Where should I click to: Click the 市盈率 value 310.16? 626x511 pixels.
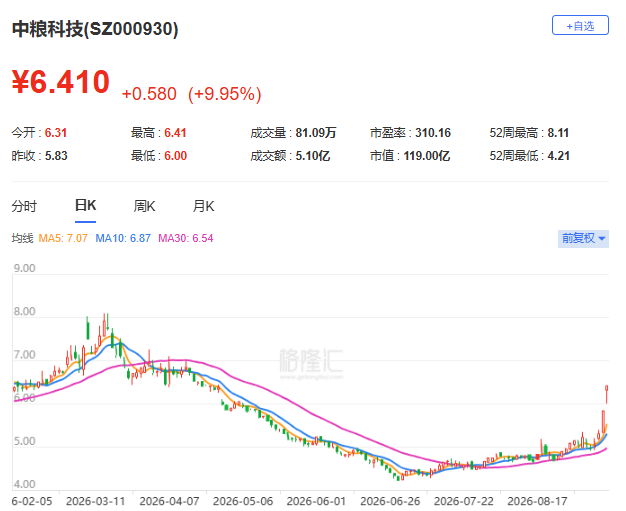coord(433,133)
